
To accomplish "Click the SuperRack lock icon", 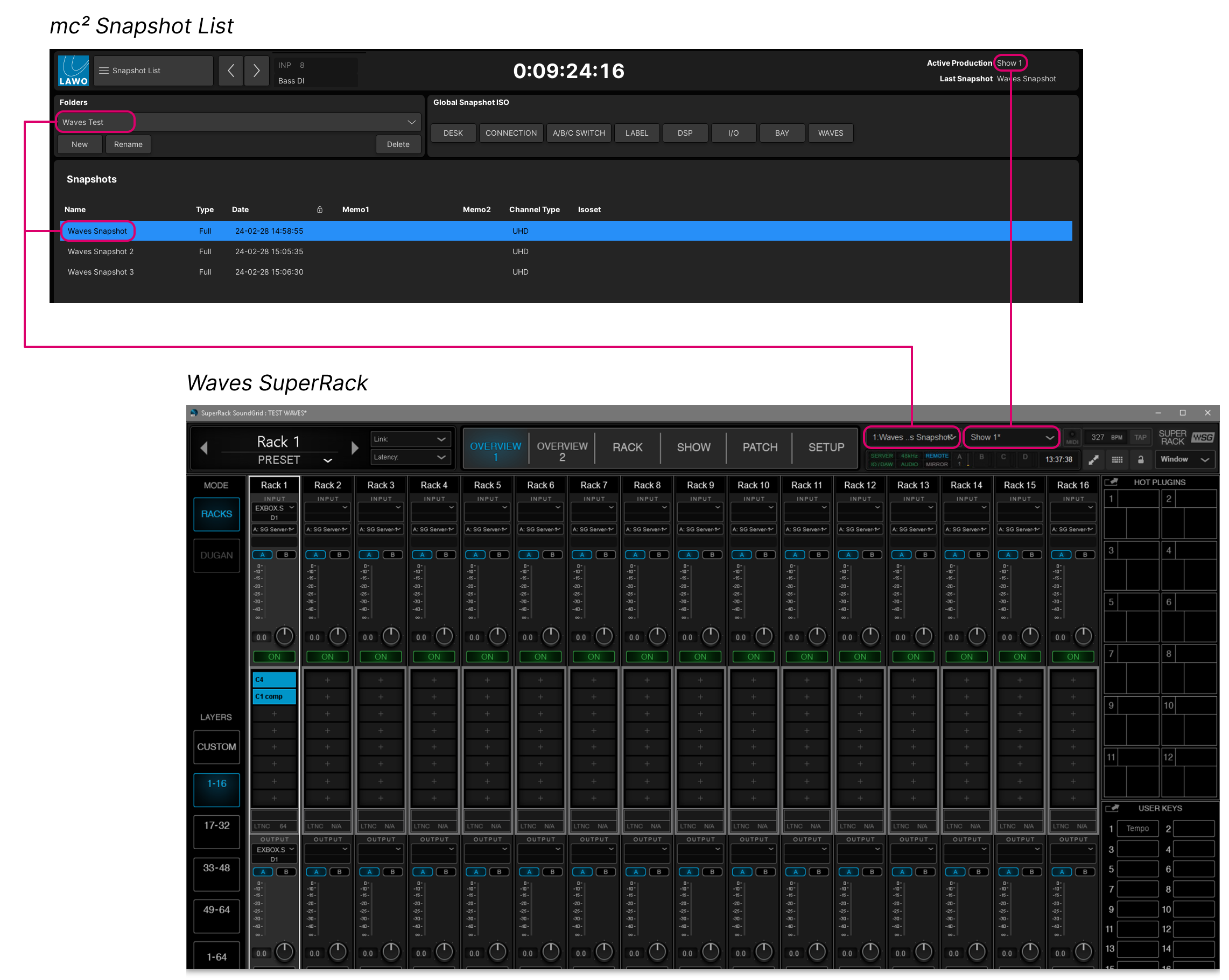I will click(1141, 459).
